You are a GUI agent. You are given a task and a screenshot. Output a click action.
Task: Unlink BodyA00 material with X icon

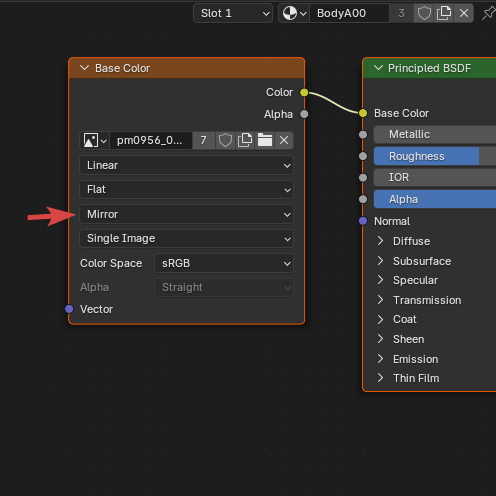(x=464, y=13)
